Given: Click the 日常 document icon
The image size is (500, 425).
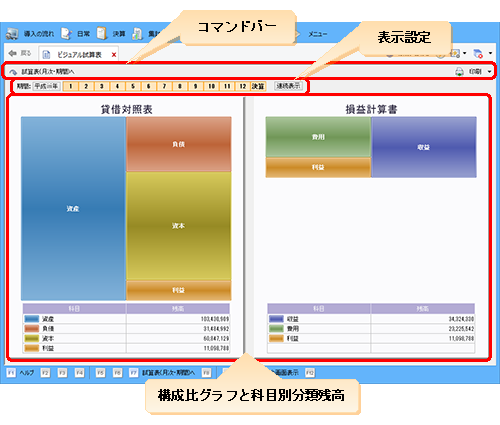Looking at the screenshot, I should [x=66, y=34].
